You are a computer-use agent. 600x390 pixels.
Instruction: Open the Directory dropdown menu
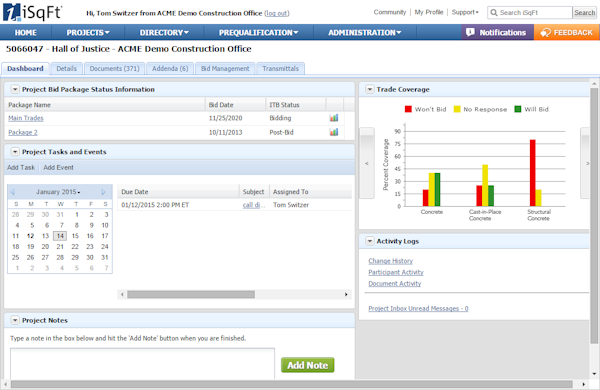pyautogui.click(x=164, y=33)
